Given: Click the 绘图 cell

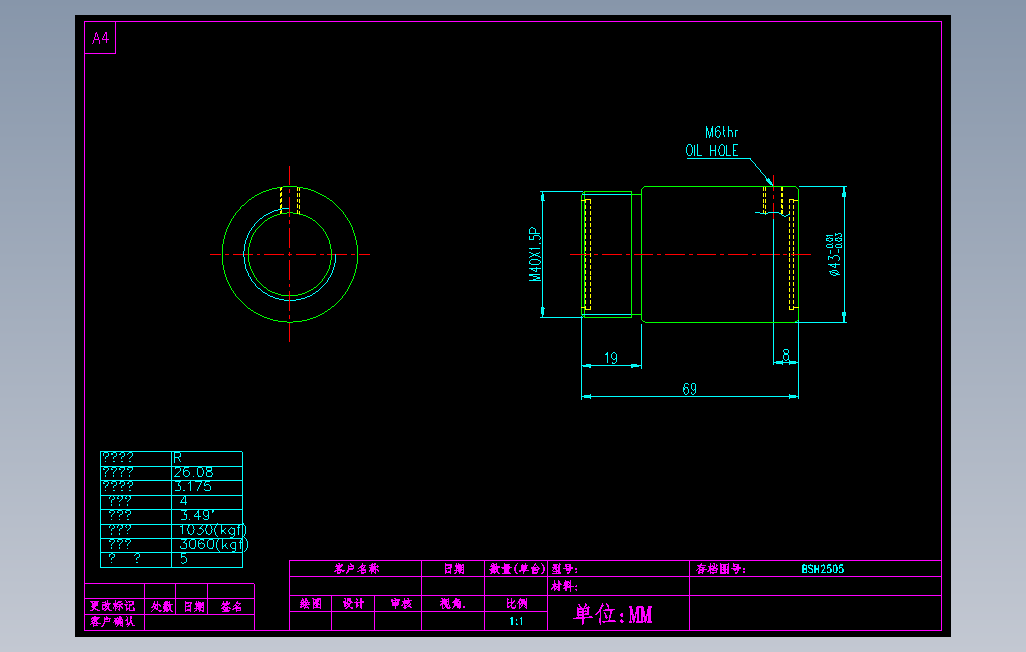Looking at the screenshot, I should pyautogui.click(x=311, y=604).
